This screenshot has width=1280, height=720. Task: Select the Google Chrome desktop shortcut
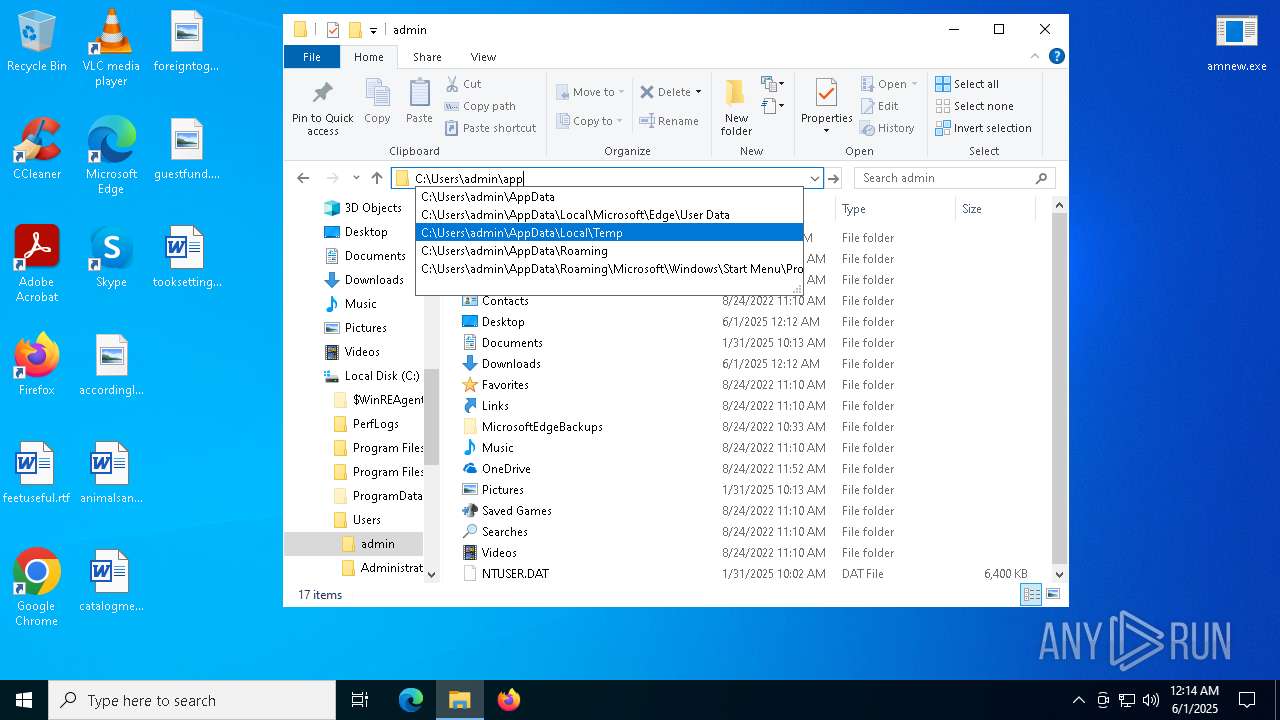(37, 588)
